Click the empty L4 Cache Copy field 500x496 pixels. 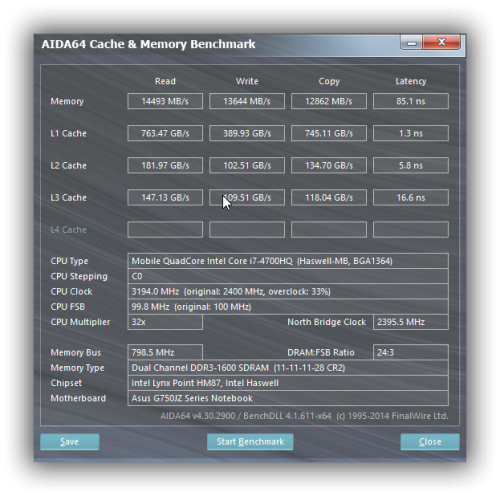coord(329,229)
